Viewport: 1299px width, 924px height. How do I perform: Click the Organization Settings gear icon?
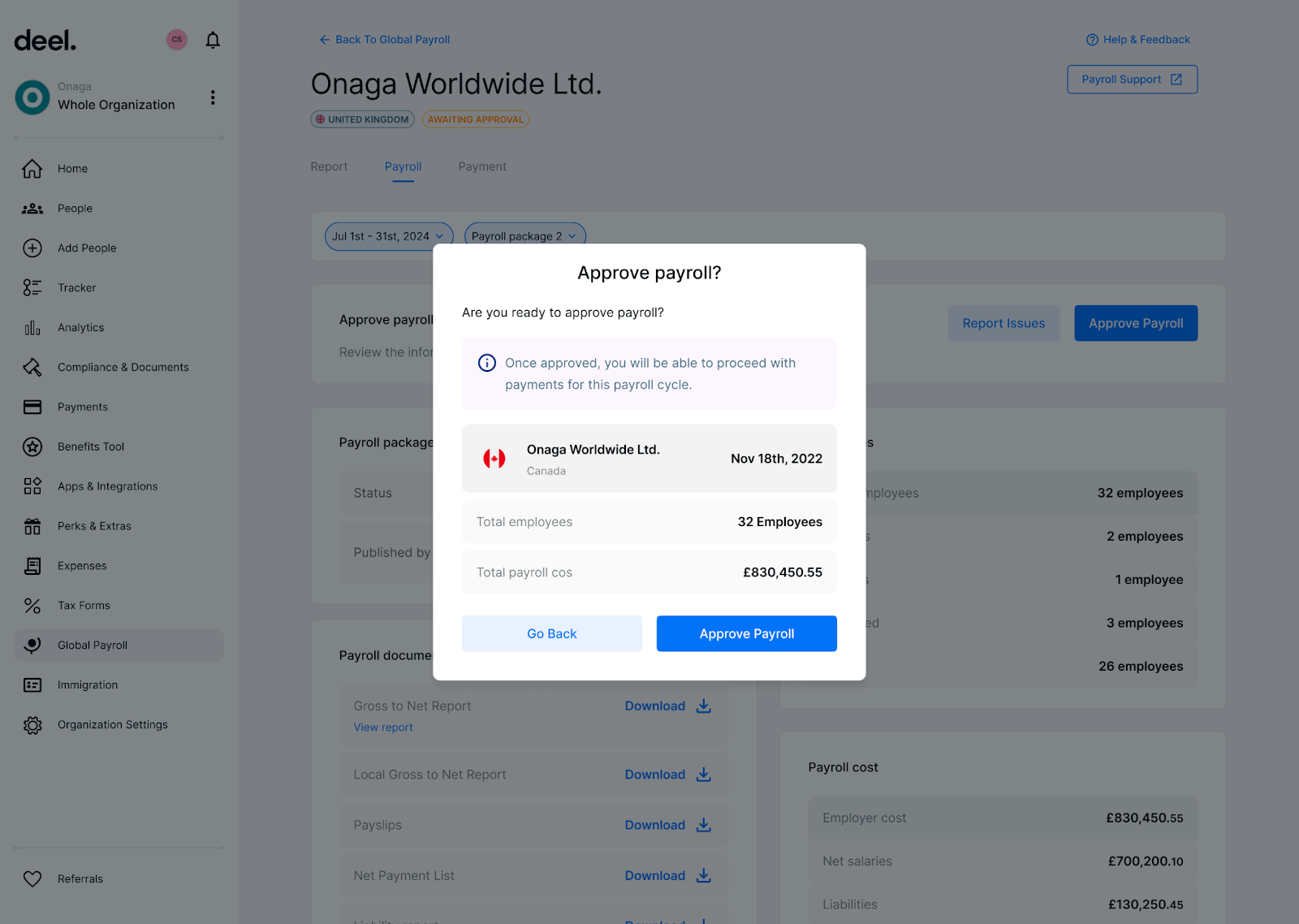tap(32, 725)
